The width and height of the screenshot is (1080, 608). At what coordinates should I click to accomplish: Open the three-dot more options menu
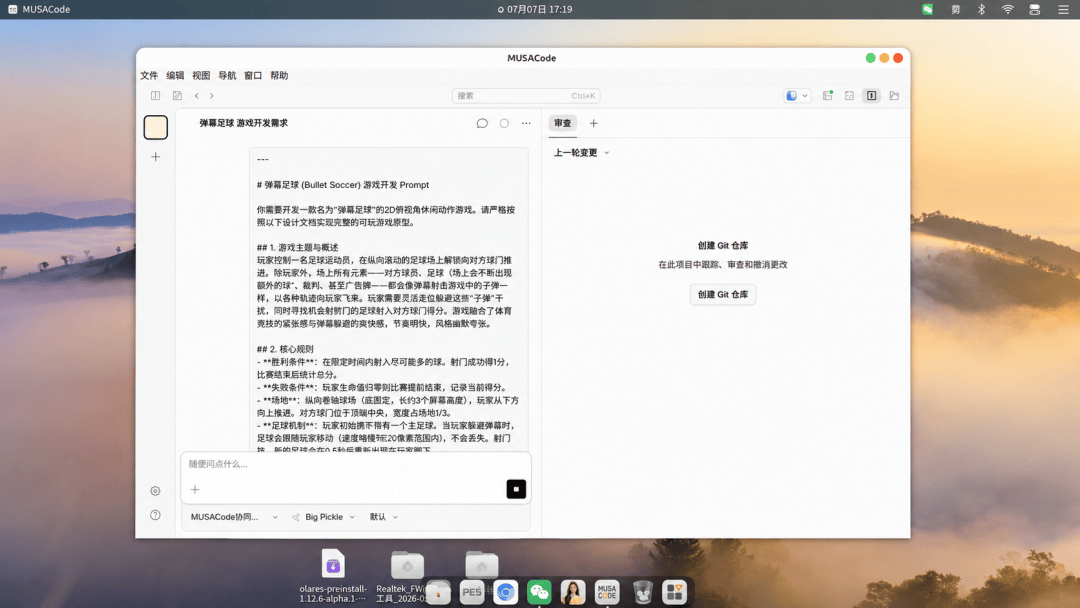[526, 123]
